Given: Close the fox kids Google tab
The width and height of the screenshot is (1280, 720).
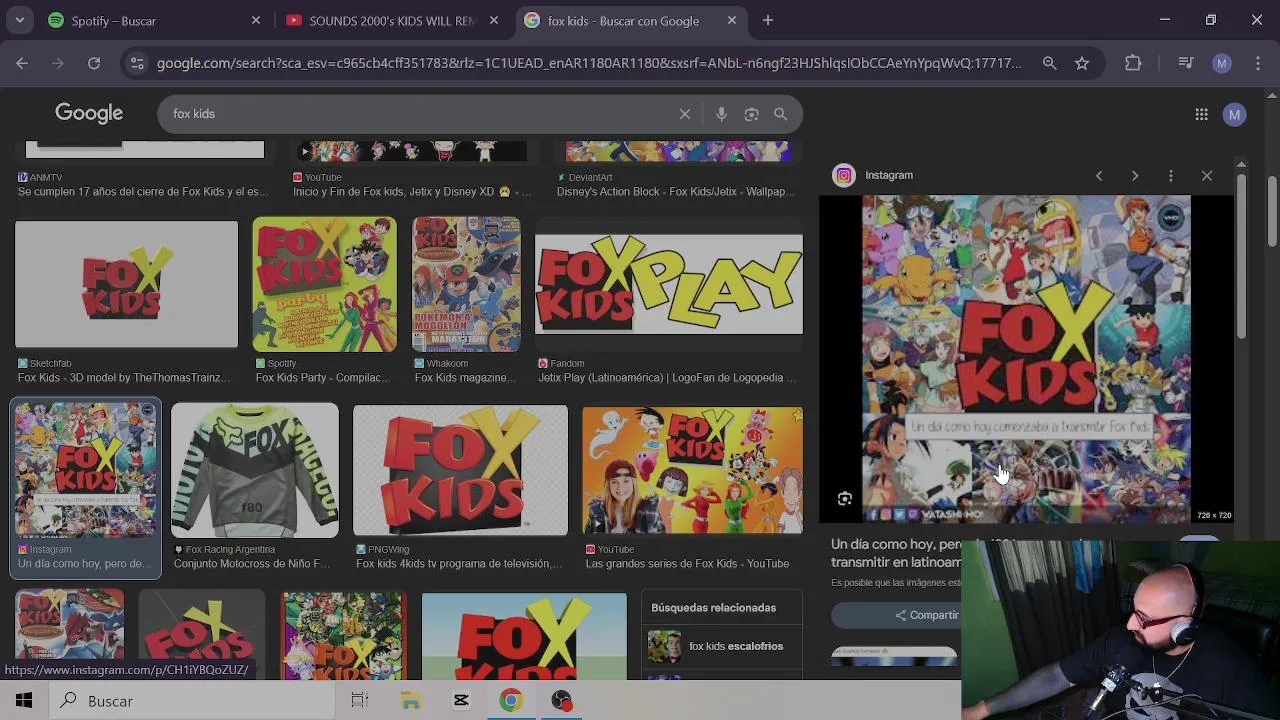Looking at the screenshot, I should pos(732,20).
